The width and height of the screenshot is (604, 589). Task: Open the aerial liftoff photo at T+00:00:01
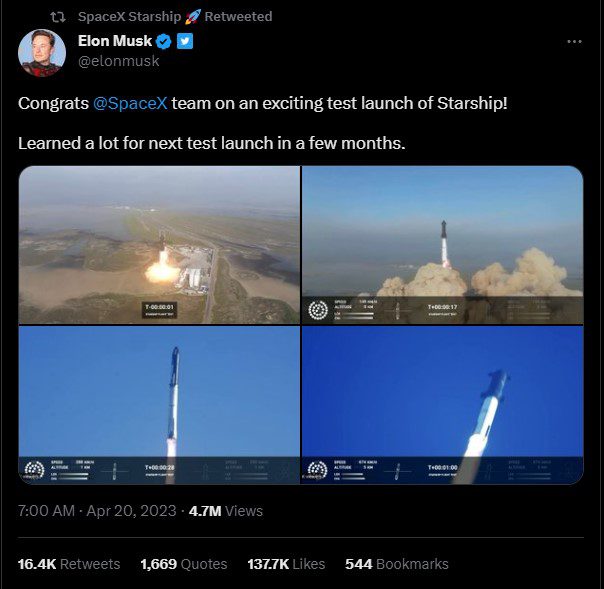click(x=159, y=245)
